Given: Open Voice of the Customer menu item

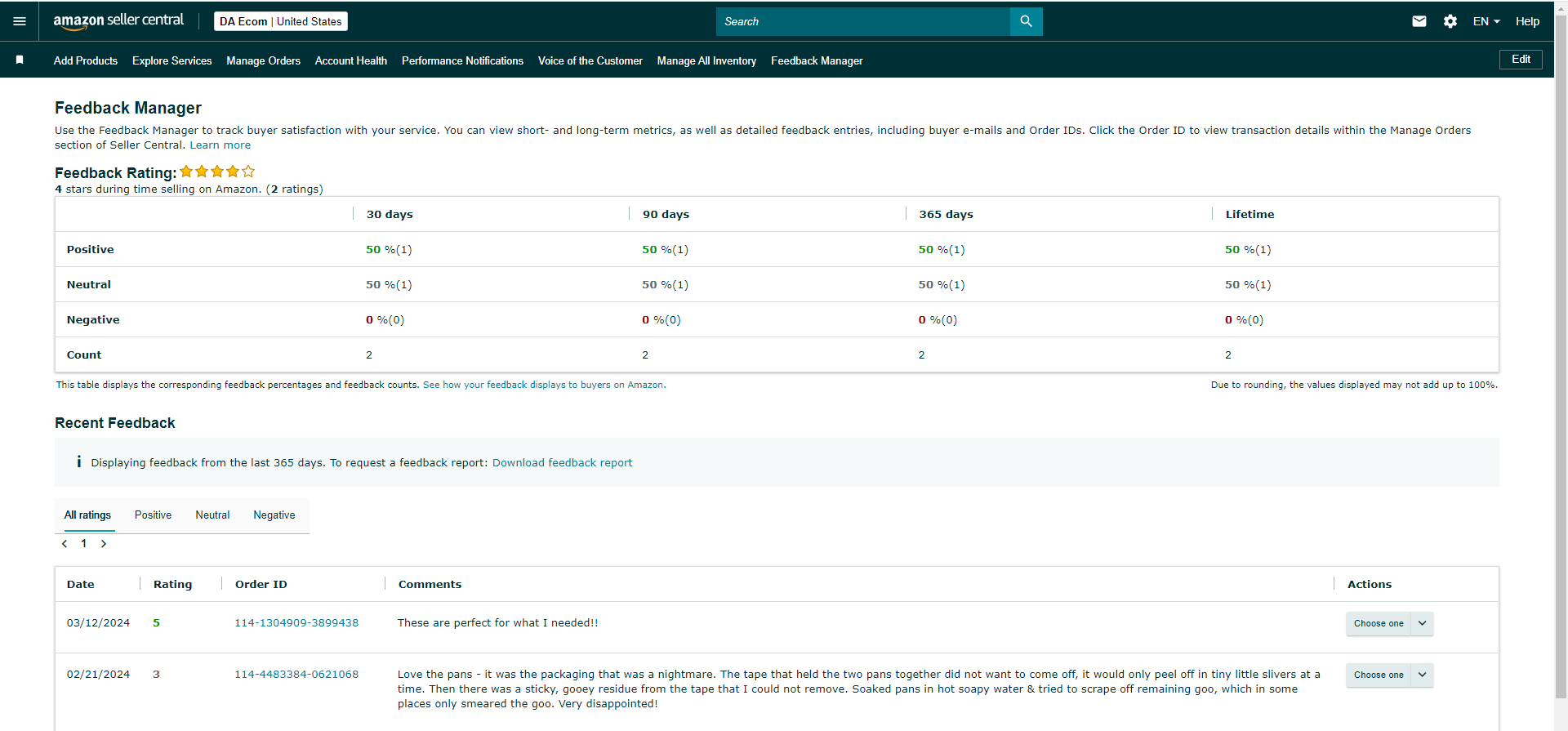Looking at the screenshot, I should pyautogui.click(x=590, y=60).
